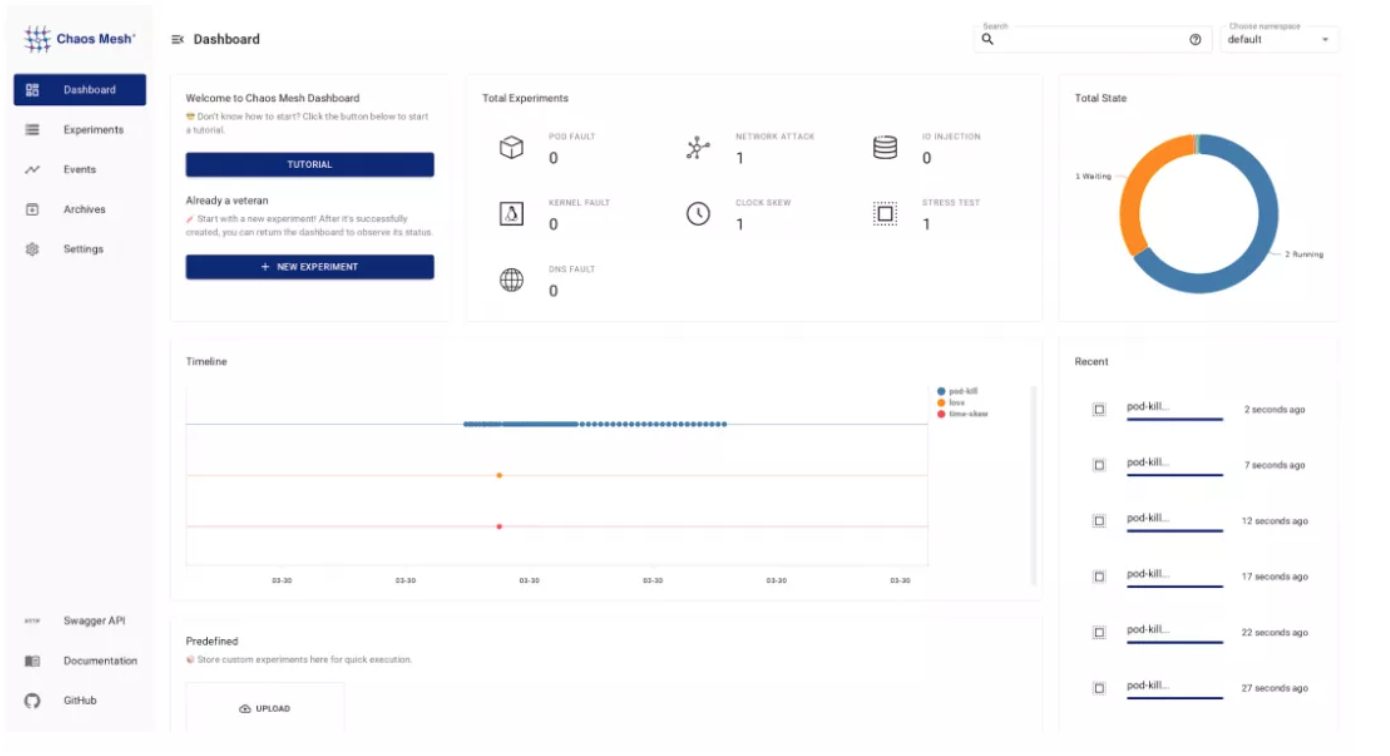This screenshot has width=1390, height=756.
Task: Click the Timeline vertical scrollbar
Action: (x=1034, y=485)
